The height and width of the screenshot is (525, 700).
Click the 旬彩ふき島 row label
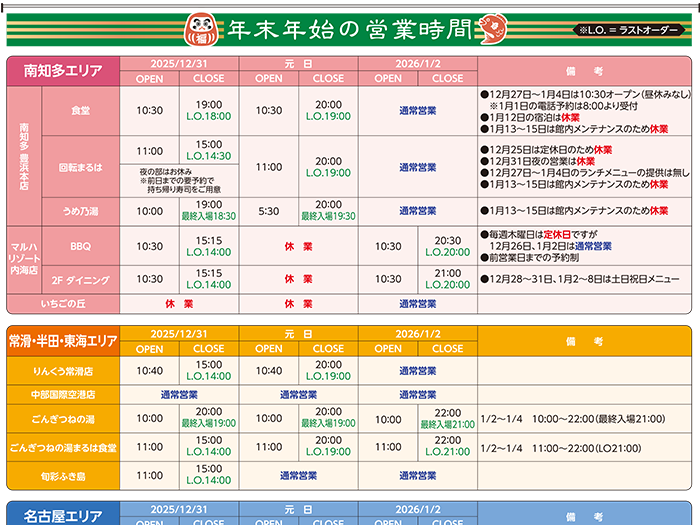click(x=63, y=476)
